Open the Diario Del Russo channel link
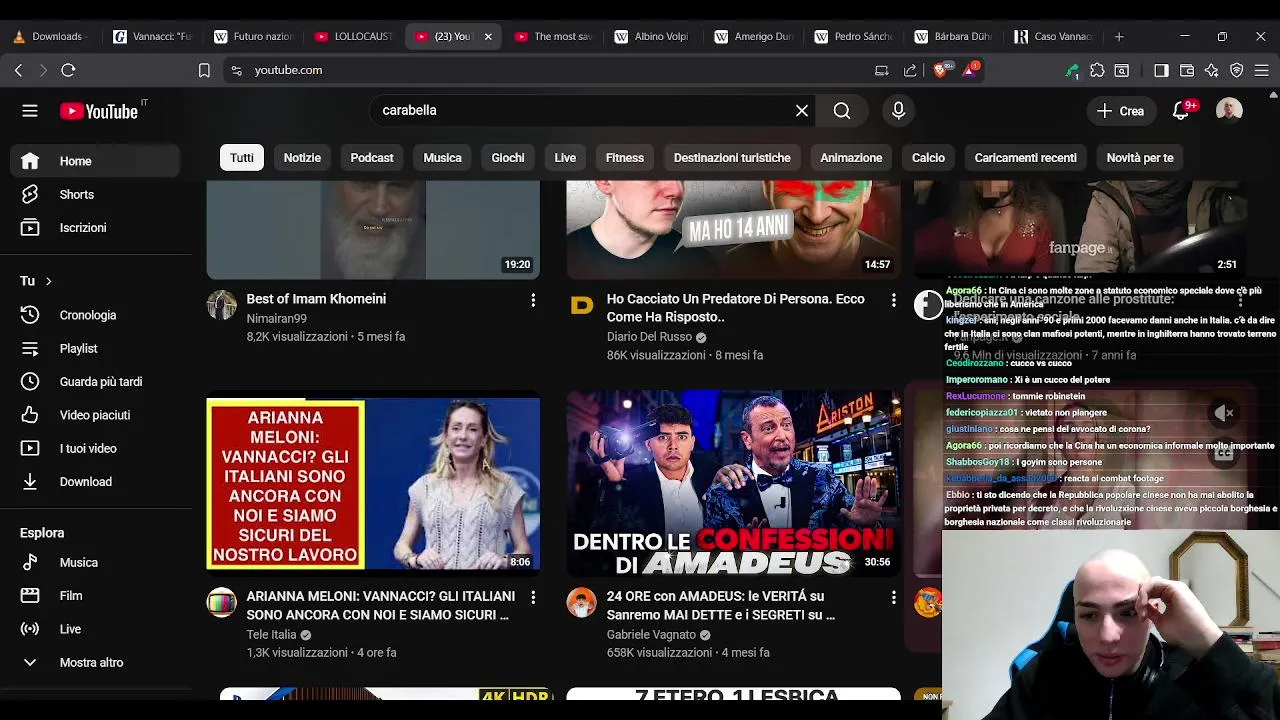 649,337
